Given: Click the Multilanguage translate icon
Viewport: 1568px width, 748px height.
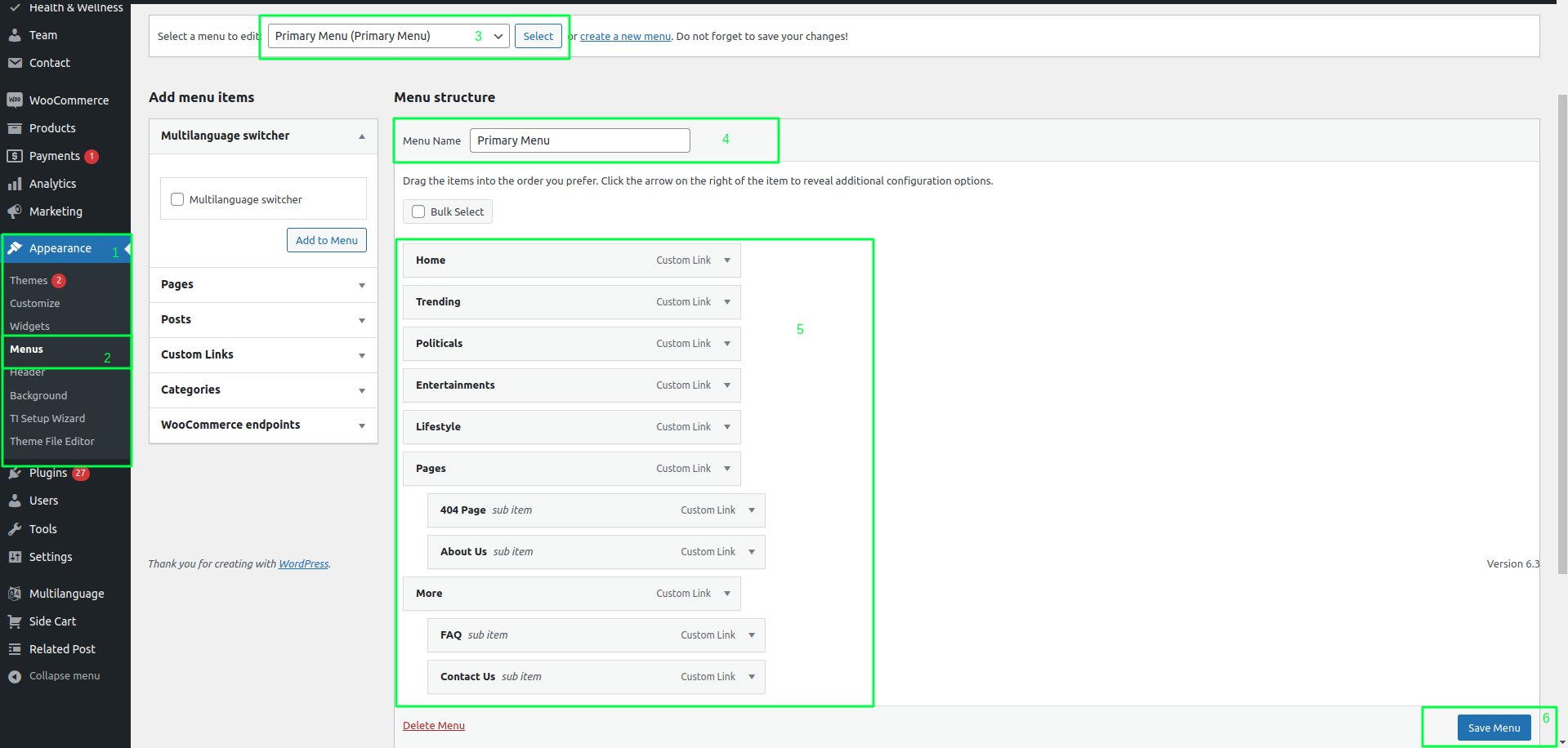Looking at the screenshot, I should pyautogui.click(x=15, y=594).
